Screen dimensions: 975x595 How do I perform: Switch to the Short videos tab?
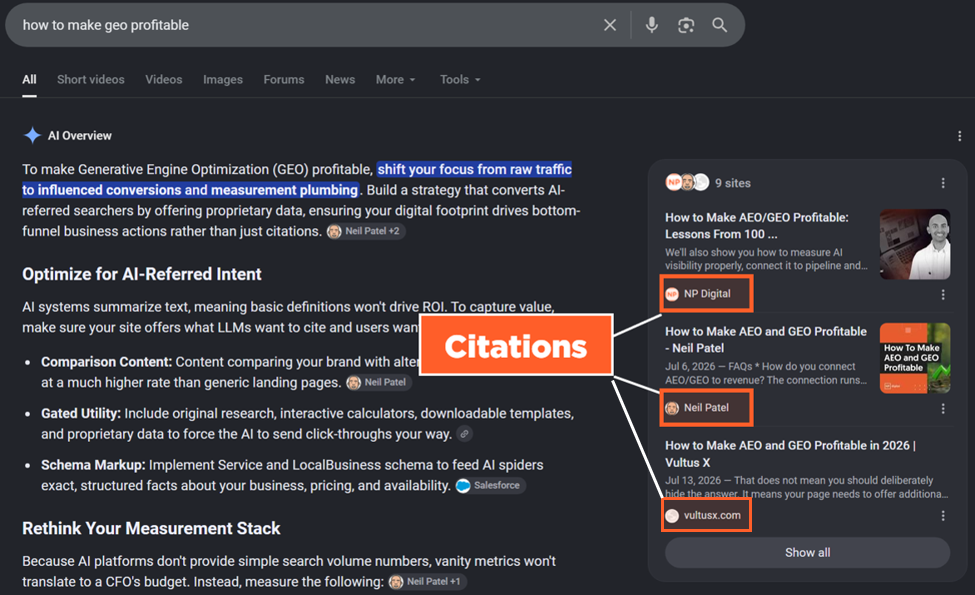tap(91, 80)
